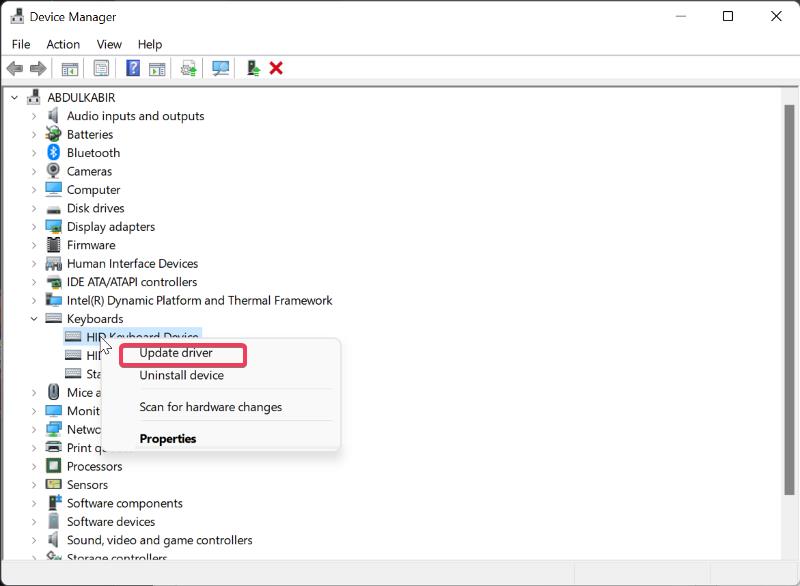
Task: Click Show/Hide Action Pane toolbar icon
Action: tap(157, 68)
